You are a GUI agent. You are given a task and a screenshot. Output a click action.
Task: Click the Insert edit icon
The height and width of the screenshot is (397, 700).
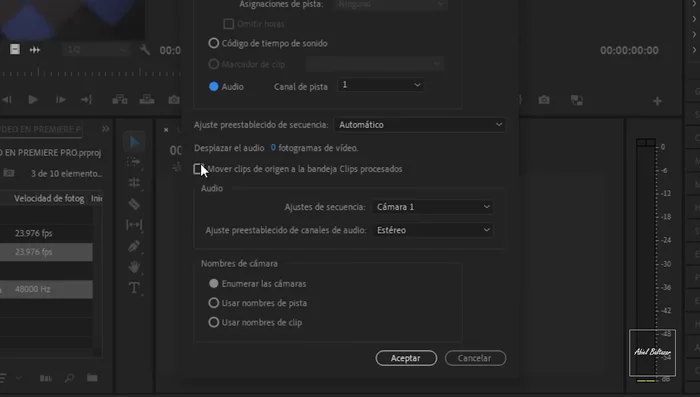pos(120,99)
